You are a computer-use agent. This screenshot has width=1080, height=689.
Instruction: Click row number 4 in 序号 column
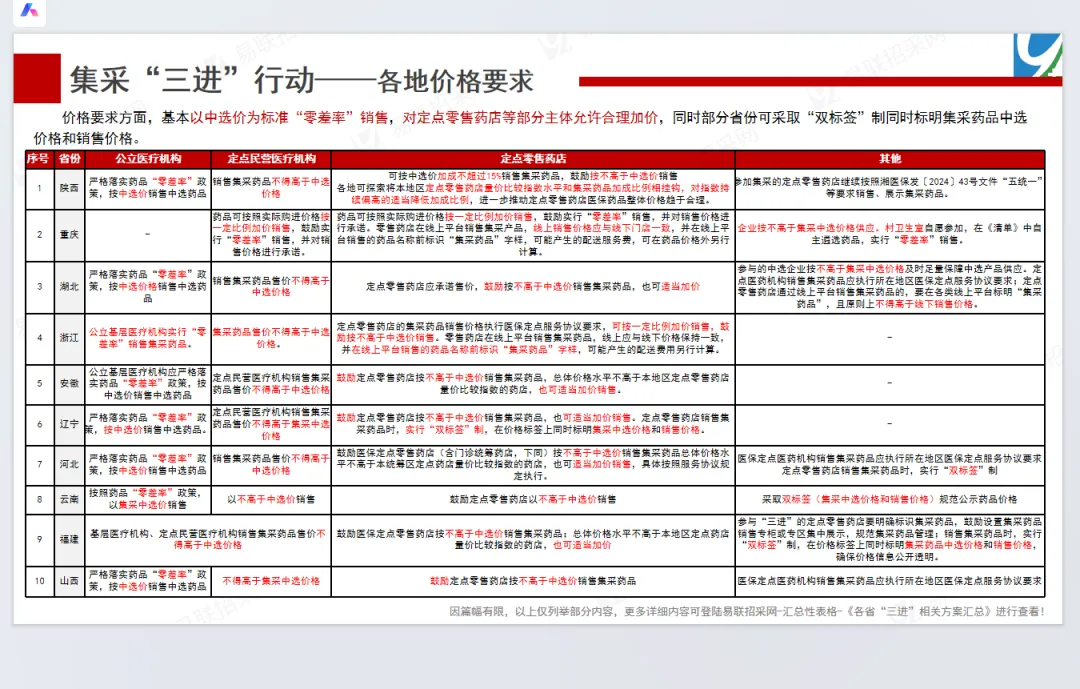point(39,338)
